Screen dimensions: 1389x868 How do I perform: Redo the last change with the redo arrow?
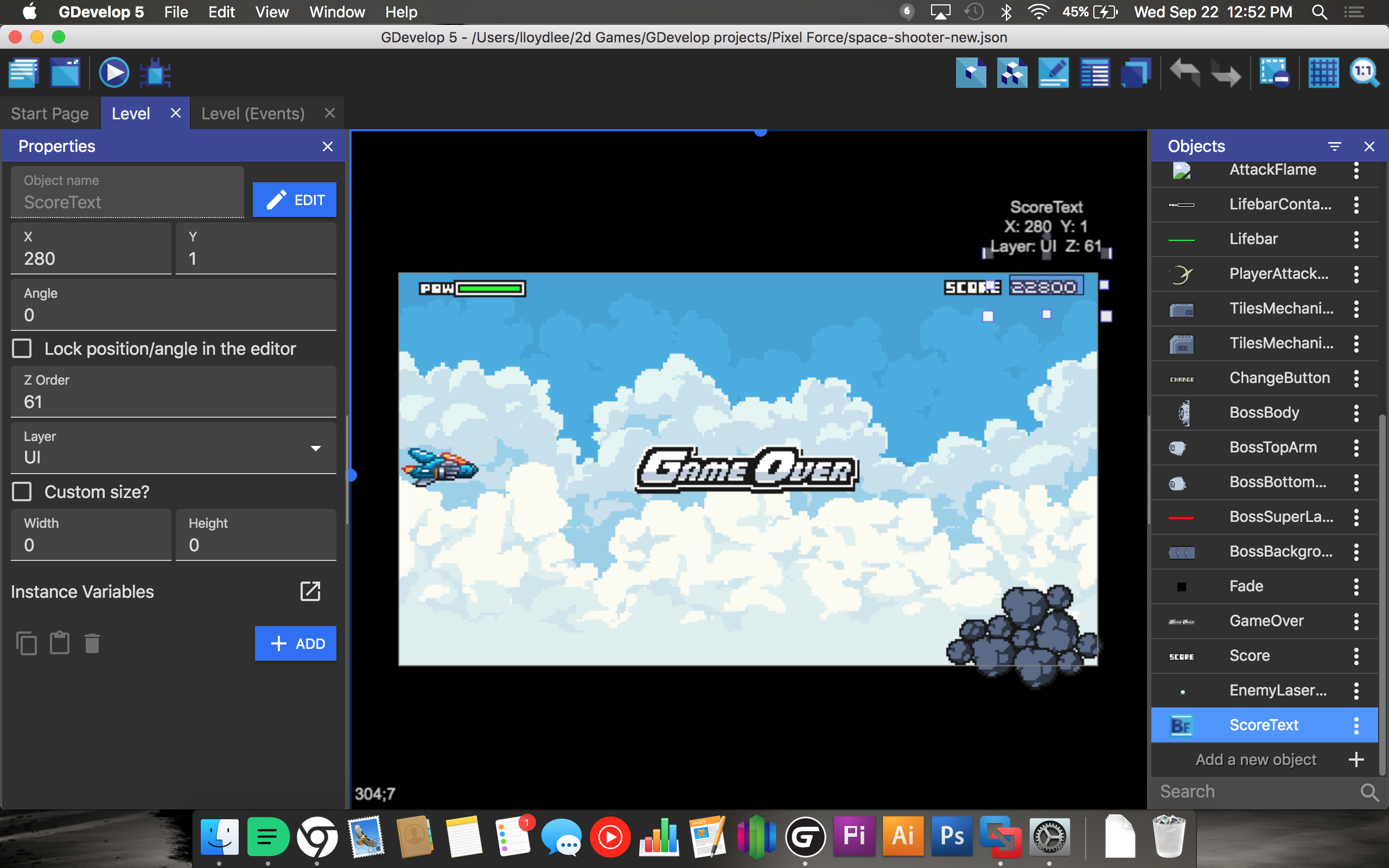click(1227, 72)
